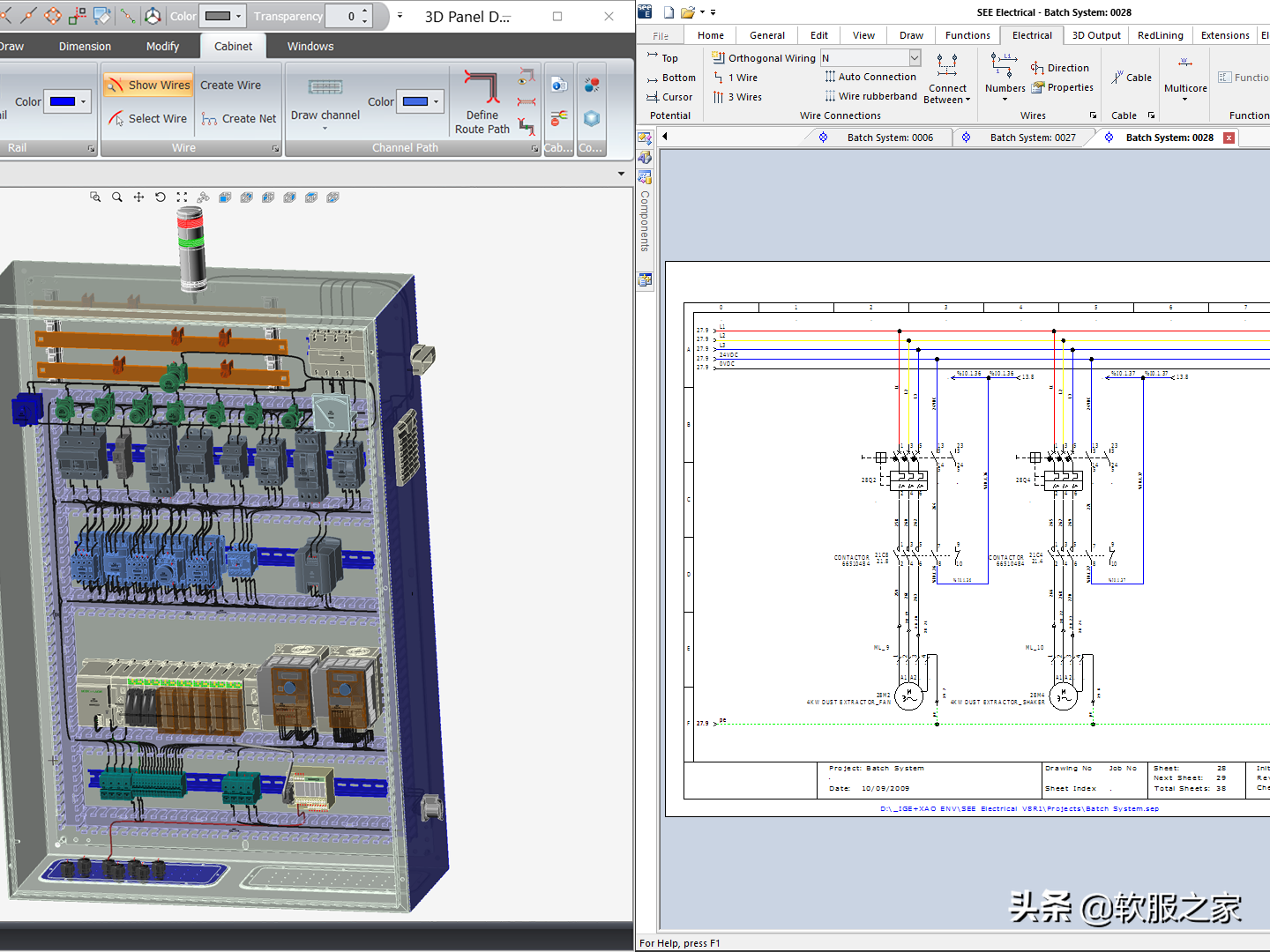Click the pan view icon in 3D viewport
Viewport: 1270px width, 952px height.
tap(138, 197)
